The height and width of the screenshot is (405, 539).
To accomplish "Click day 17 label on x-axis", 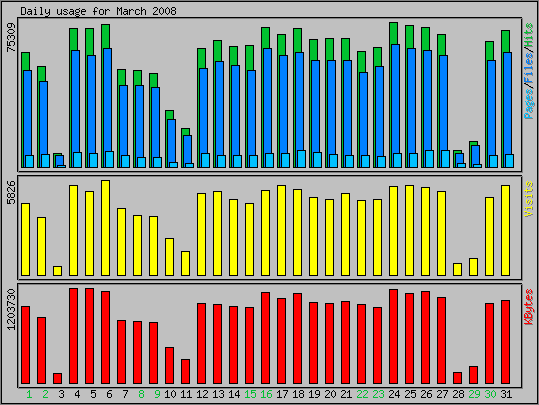I will (282, 394).
